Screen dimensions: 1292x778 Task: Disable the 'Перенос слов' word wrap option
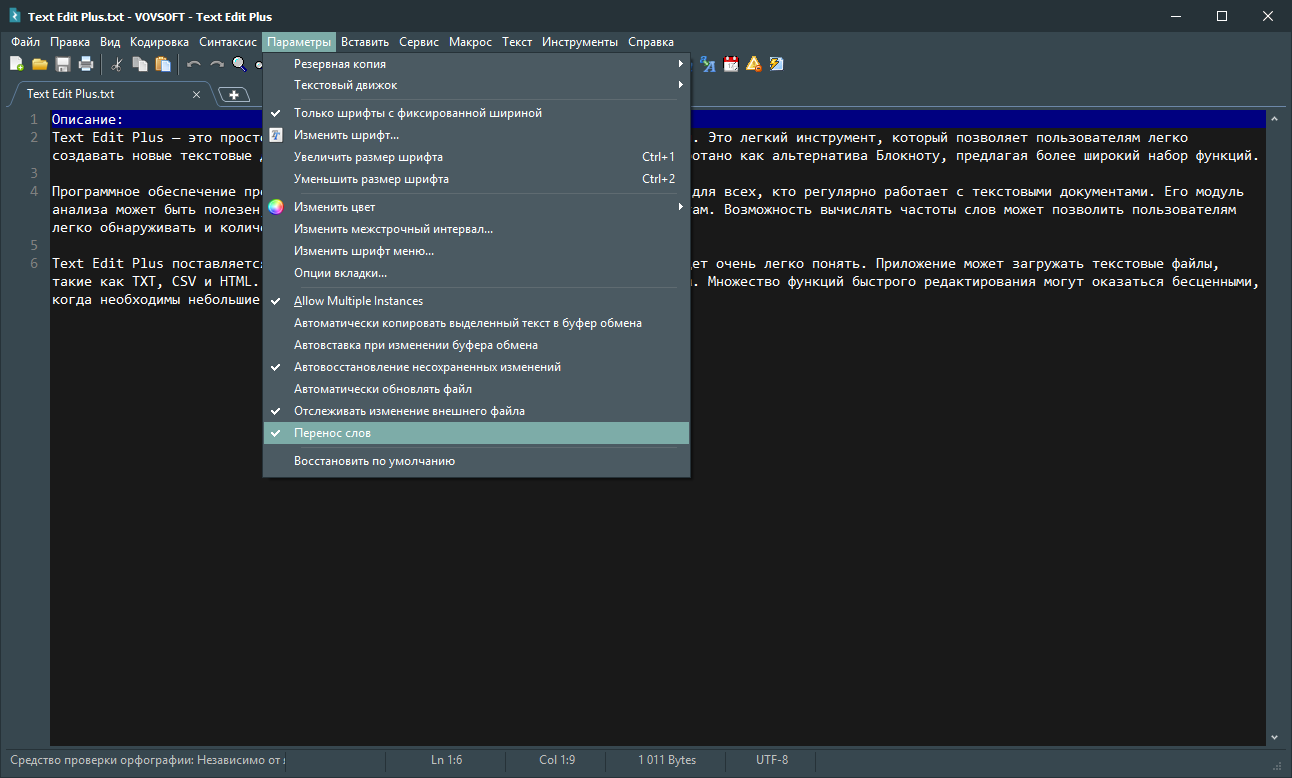point(332,433)
